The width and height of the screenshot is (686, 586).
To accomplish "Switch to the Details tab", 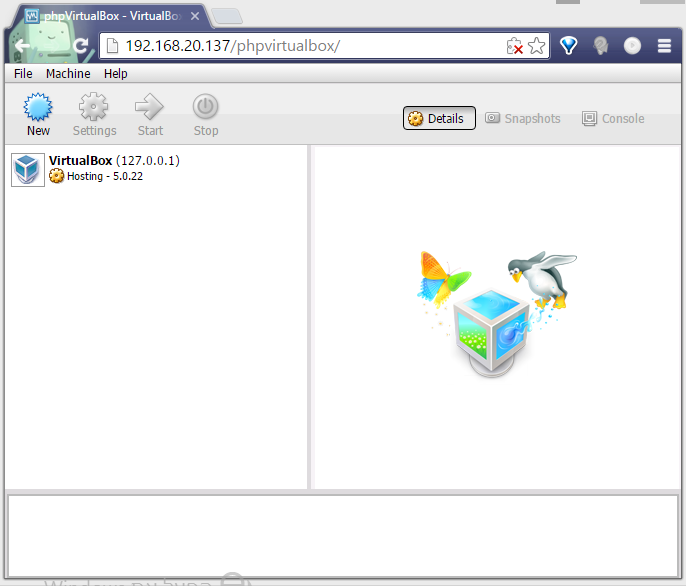I will (x=439, y=118).
